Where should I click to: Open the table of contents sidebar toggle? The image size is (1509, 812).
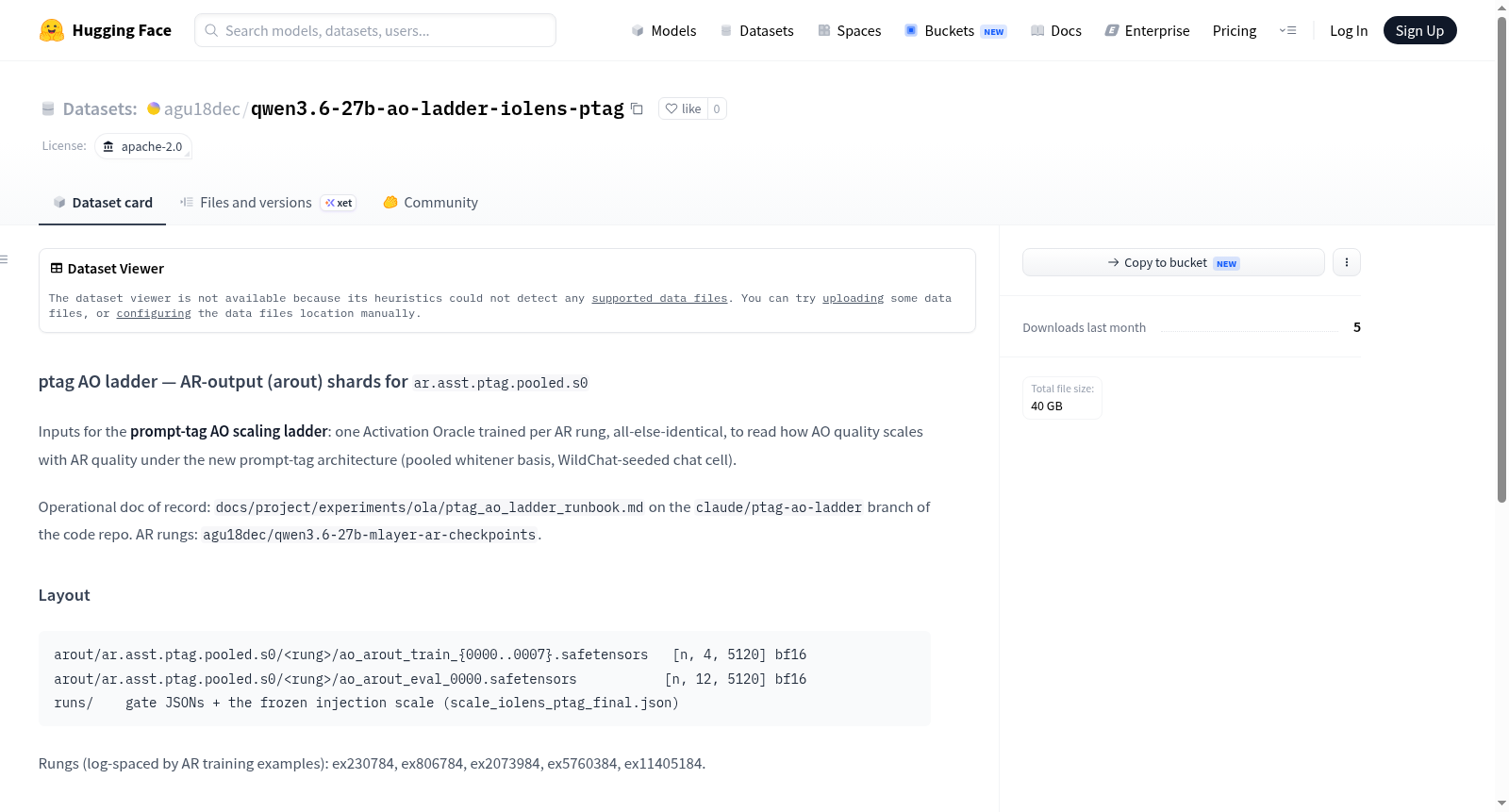pos(4,259)
